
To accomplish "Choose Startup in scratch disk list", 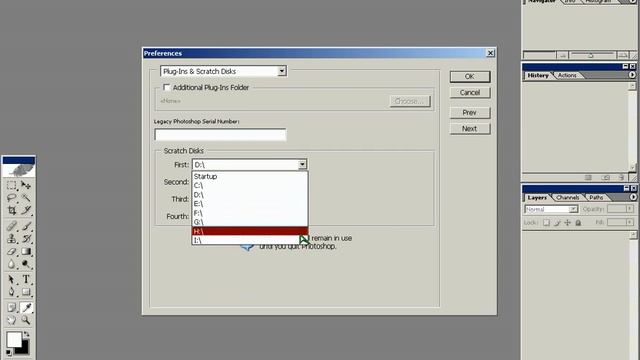I will coord(250,176).
